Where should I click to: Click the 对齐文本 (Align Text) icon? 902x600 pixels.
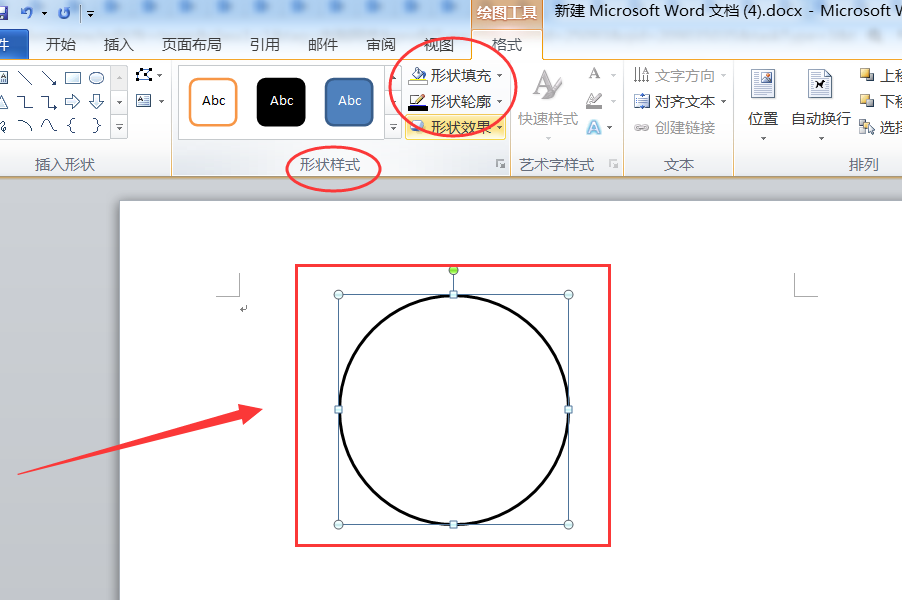[641, 100]
